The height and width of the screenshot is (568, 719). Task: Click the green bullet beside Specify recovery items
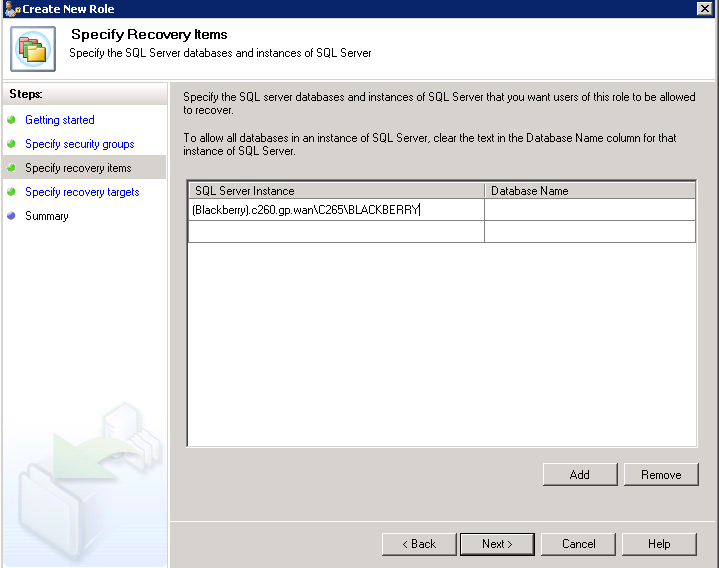click(x=11, y=168)
